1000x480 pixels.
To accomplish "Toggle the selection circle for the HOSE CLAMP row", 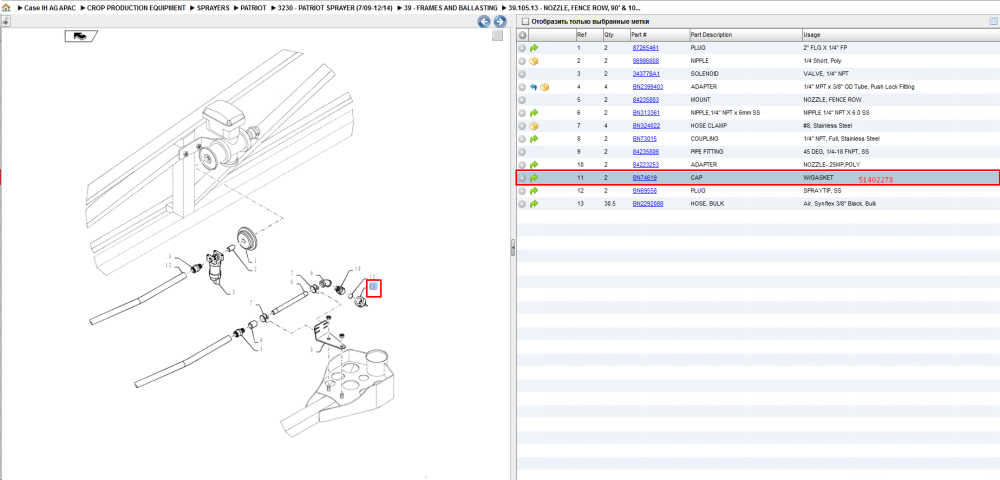I will pyautogui.click(x=522, y=126).
